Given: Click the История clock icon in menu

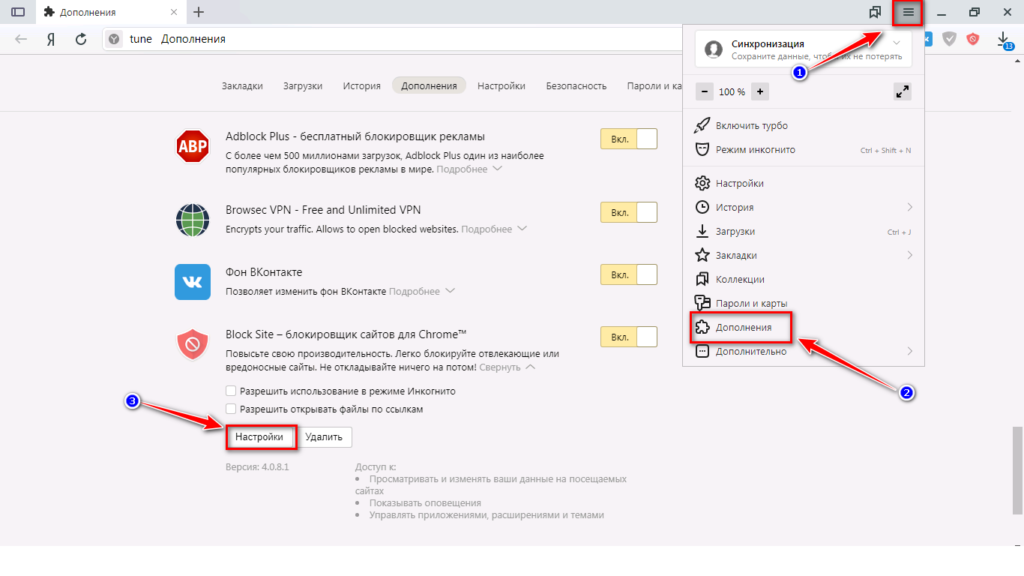Looking at the screenshot, I should 702,207.
